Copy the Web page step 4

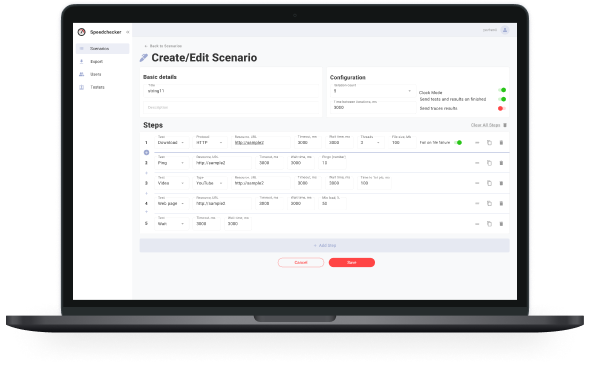coord(489,204)
